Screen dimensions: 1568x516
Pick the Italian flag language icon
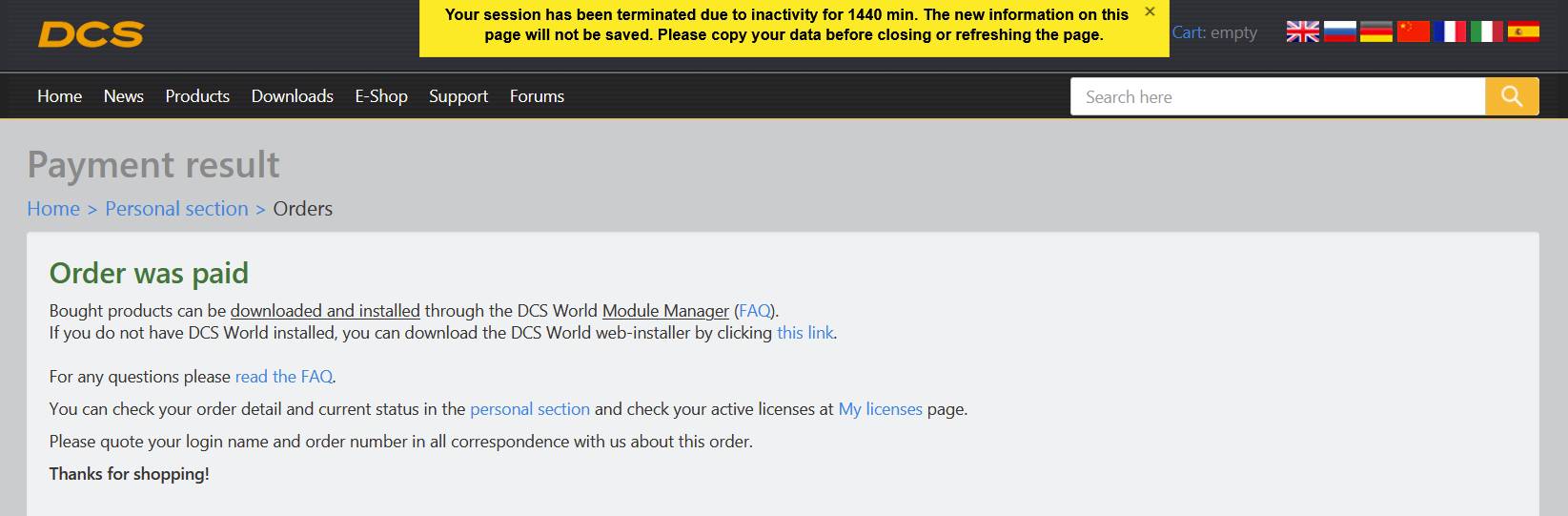tap(1486, 31)
